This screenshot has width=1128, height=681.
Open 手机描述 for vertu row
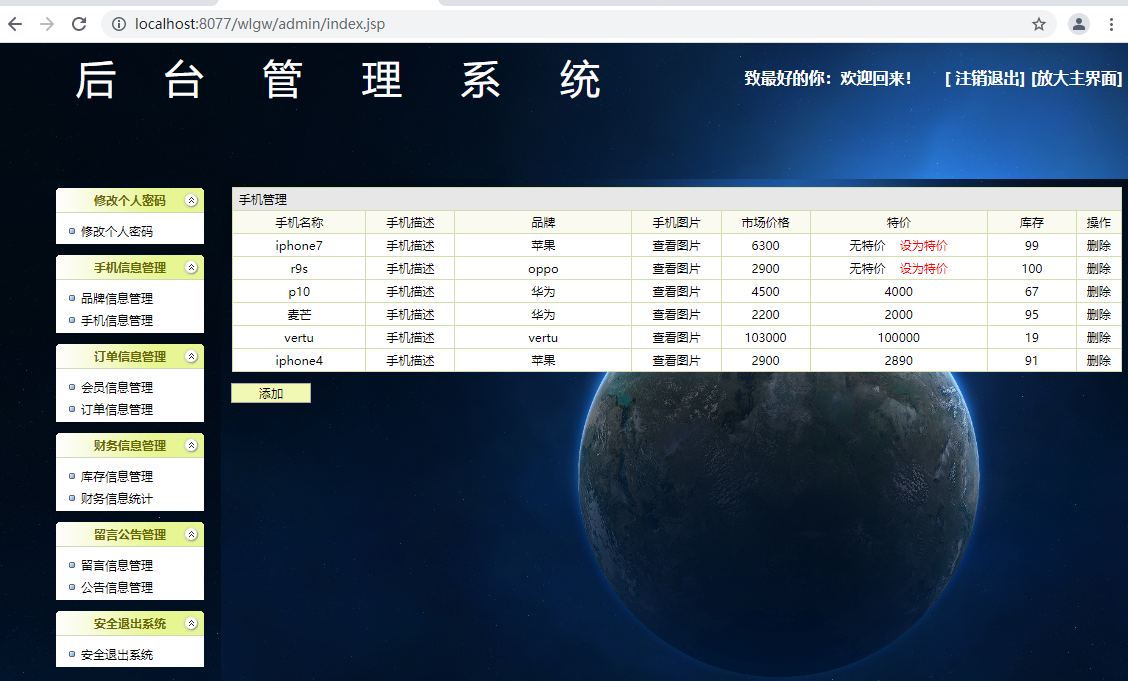410,338
